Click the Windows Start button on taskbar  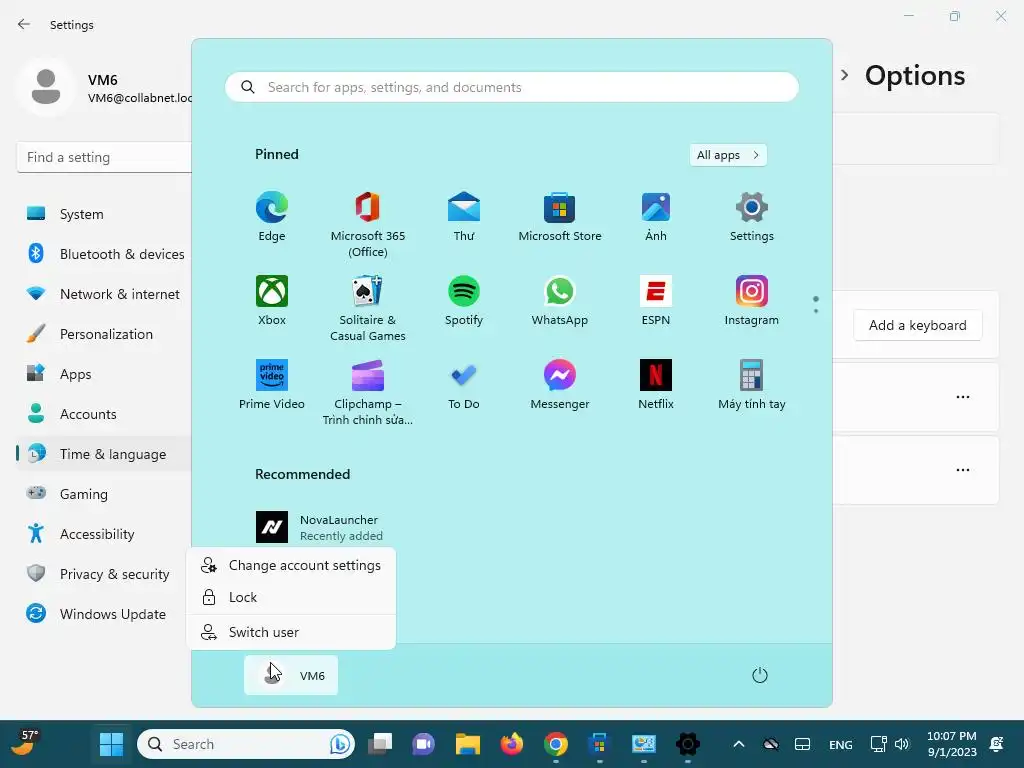pos(111,744)
